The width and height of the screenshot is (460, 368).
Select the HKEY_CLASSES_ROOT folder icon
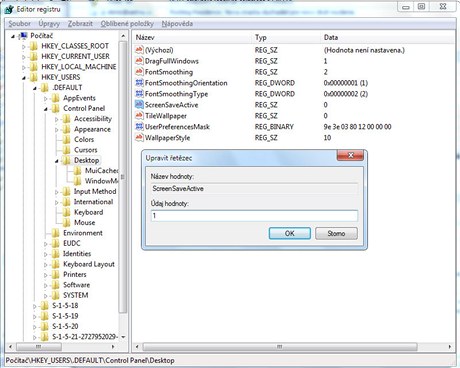click(x=34, y=46)
